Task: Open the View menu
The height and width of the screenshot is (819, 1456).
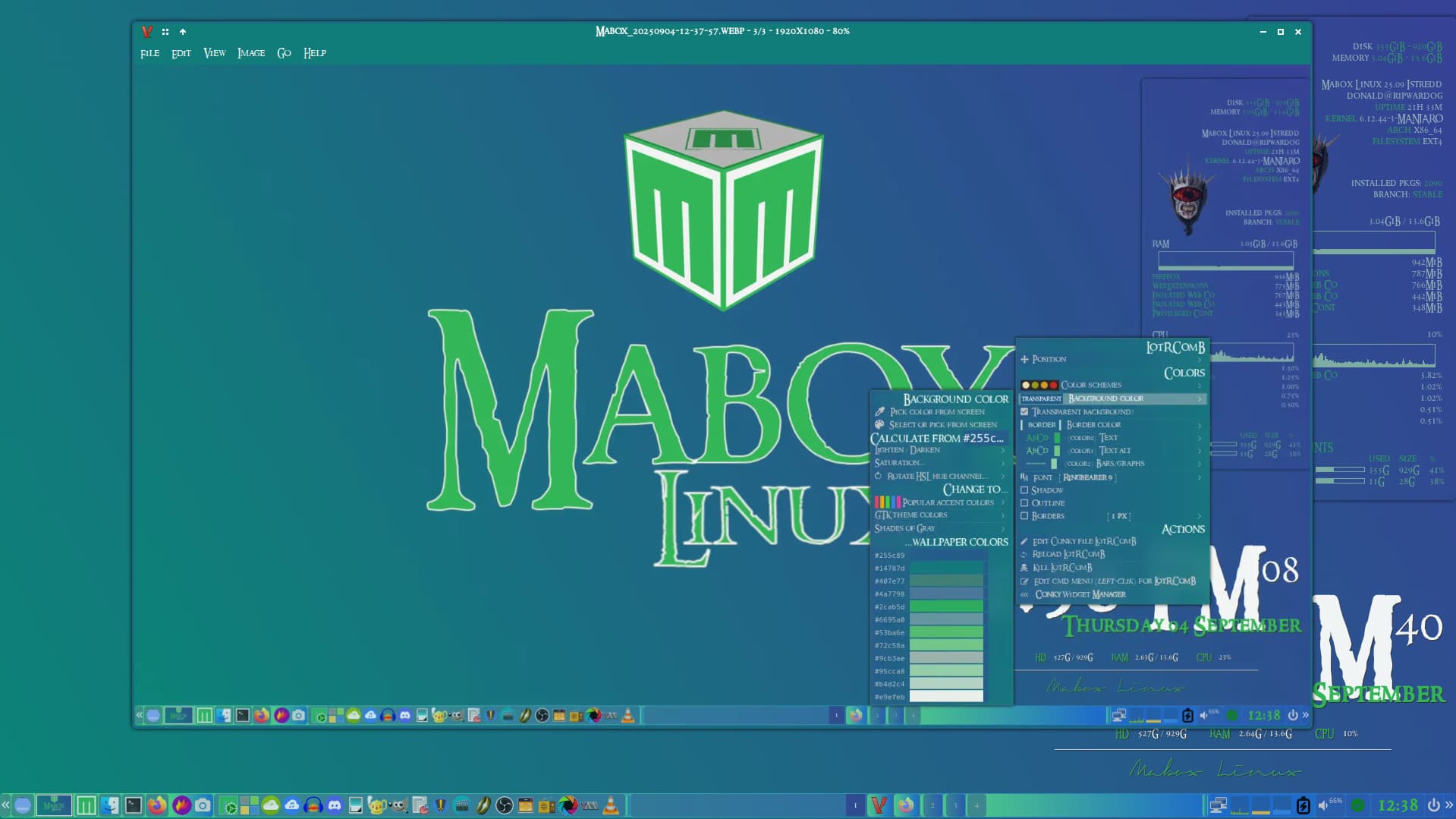Action: (x=215, y=53)
